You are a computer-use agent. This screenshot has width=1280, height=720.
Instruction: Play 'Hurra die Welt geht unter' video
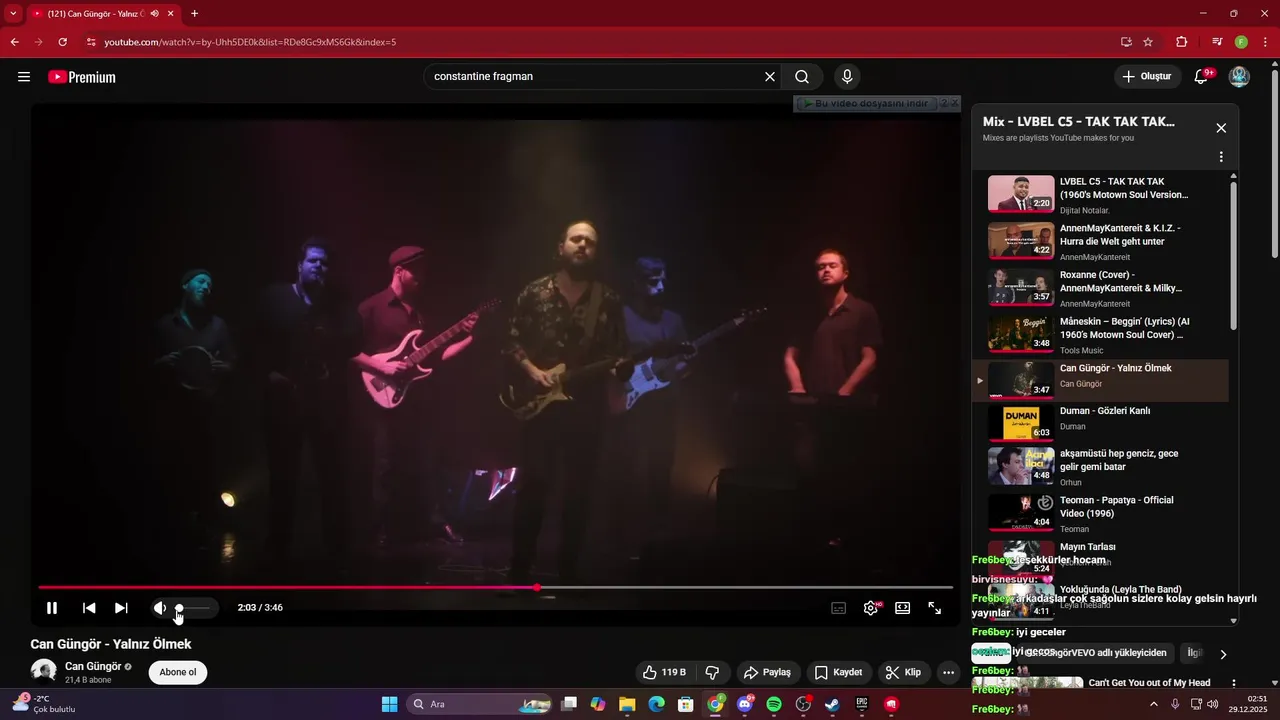click(x=1100, y=241)
